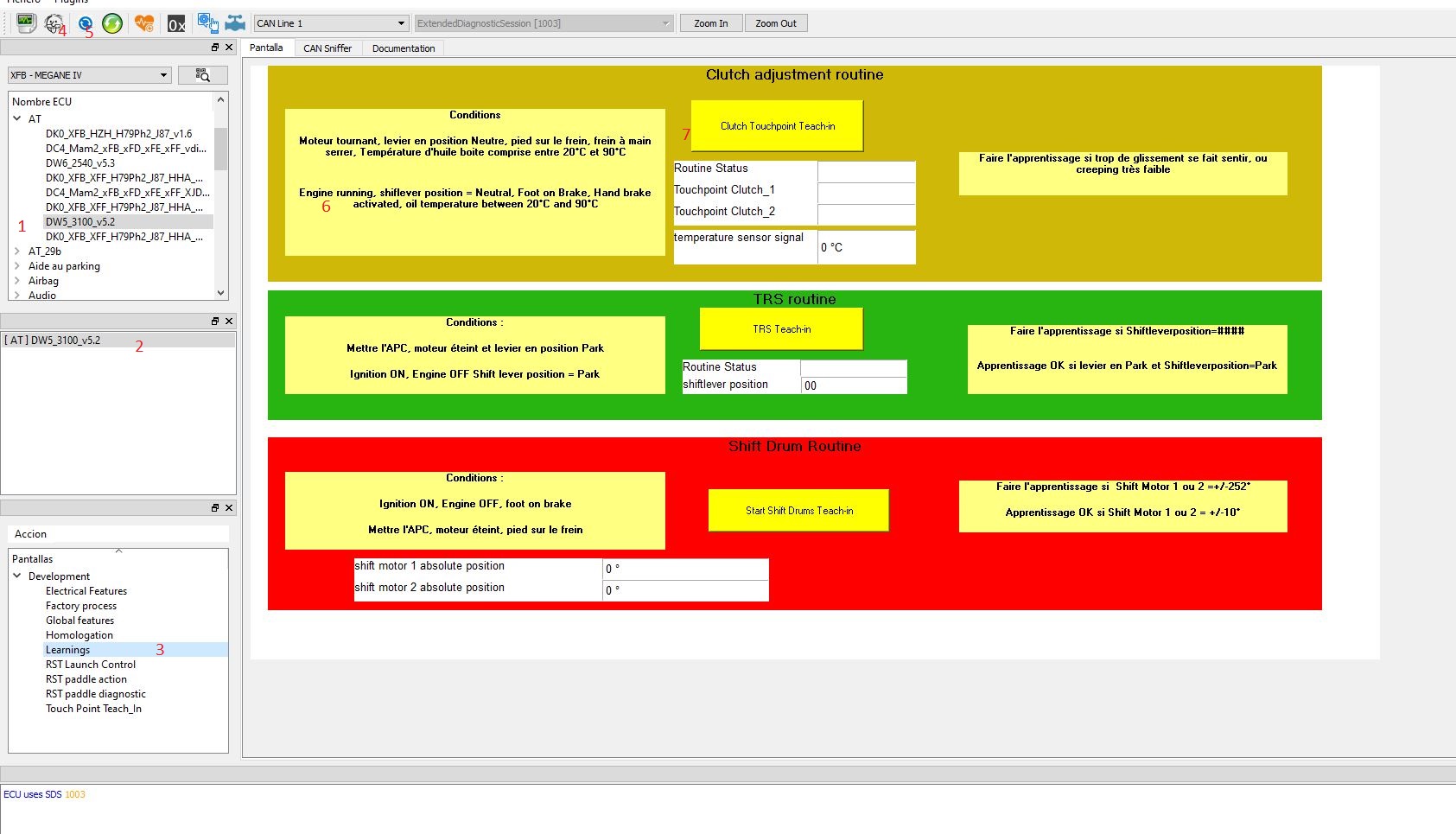Expand the Audio tree node
Screen dimensions: 1456x834
click(17, 295)
